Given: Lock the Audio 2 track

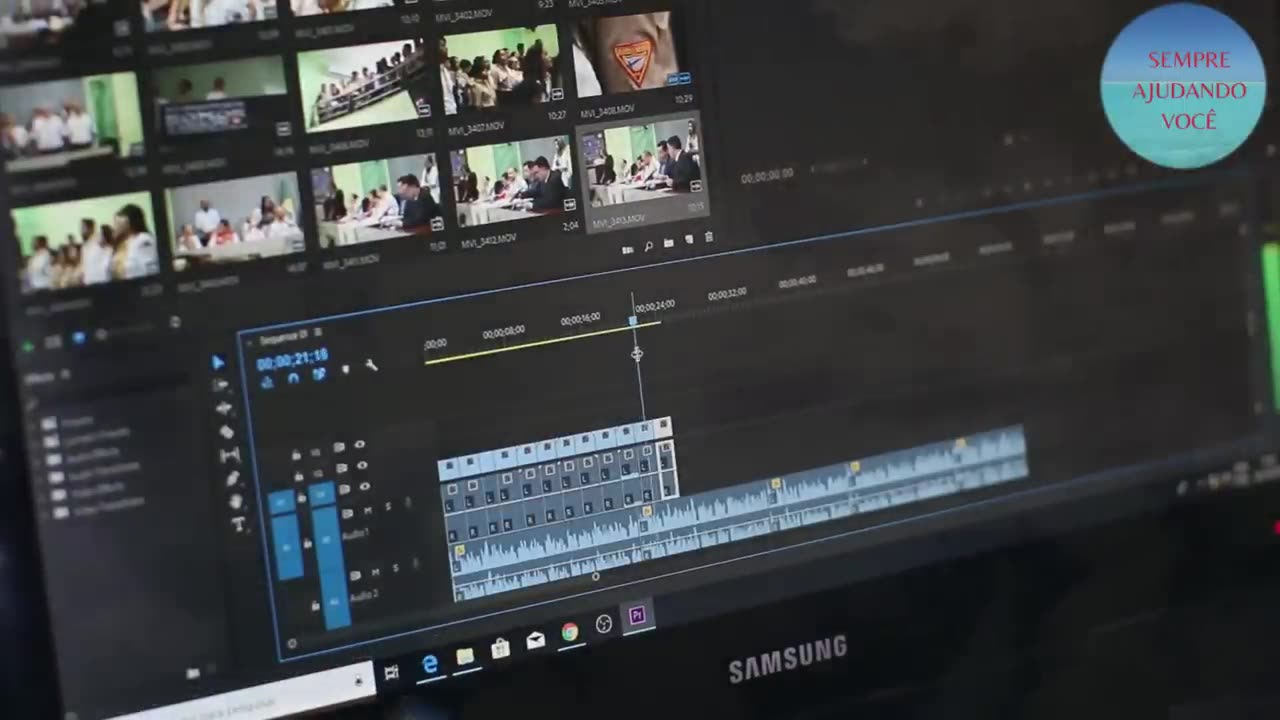Looking at the screenshot, I should (315, 606).
